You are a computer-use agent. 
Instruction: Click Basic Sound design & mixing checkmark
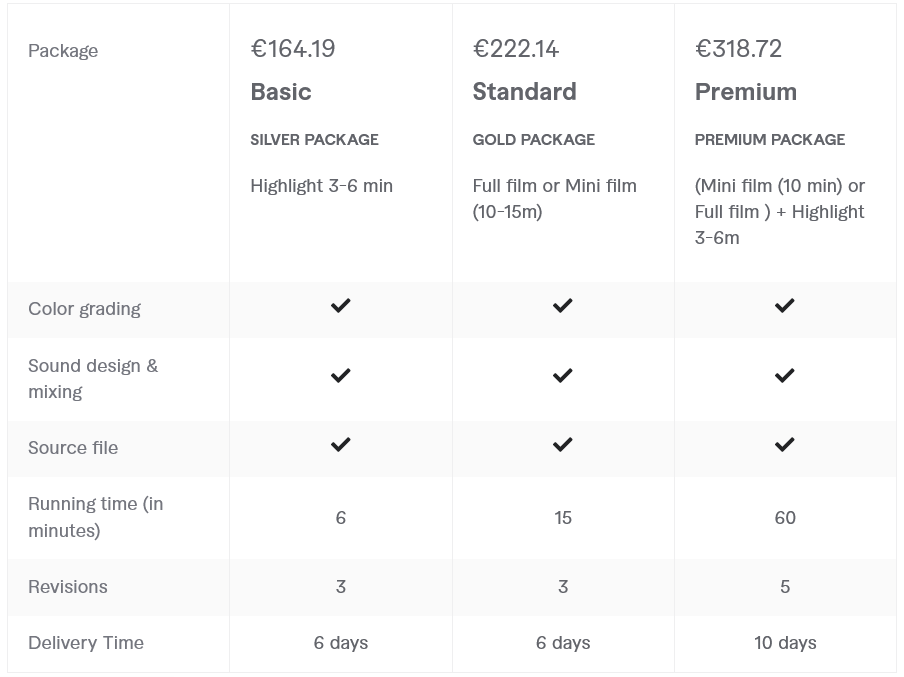point(340,375)
